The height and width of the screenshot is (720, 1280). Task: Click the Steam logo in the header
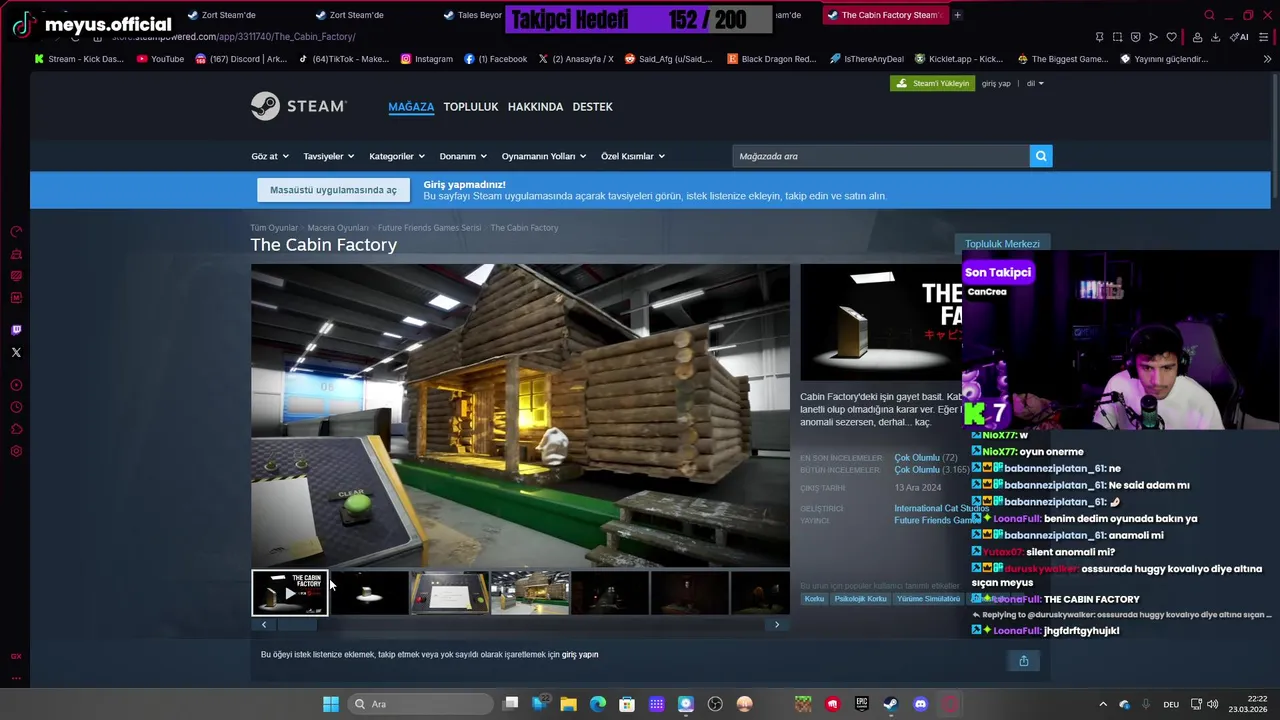(298, 106)
